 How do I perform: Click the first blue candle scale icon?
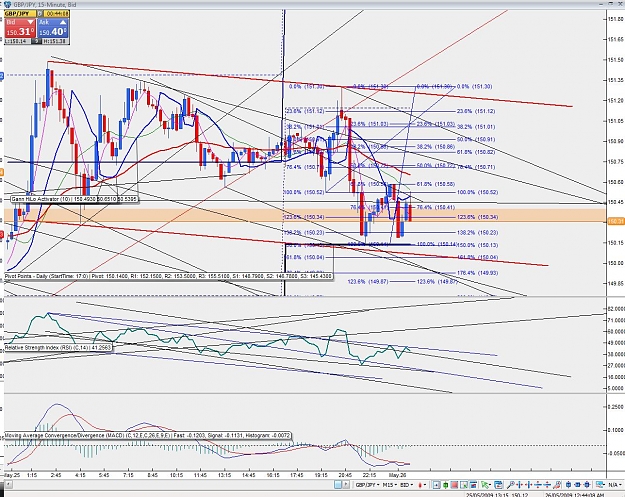(568, 485)
